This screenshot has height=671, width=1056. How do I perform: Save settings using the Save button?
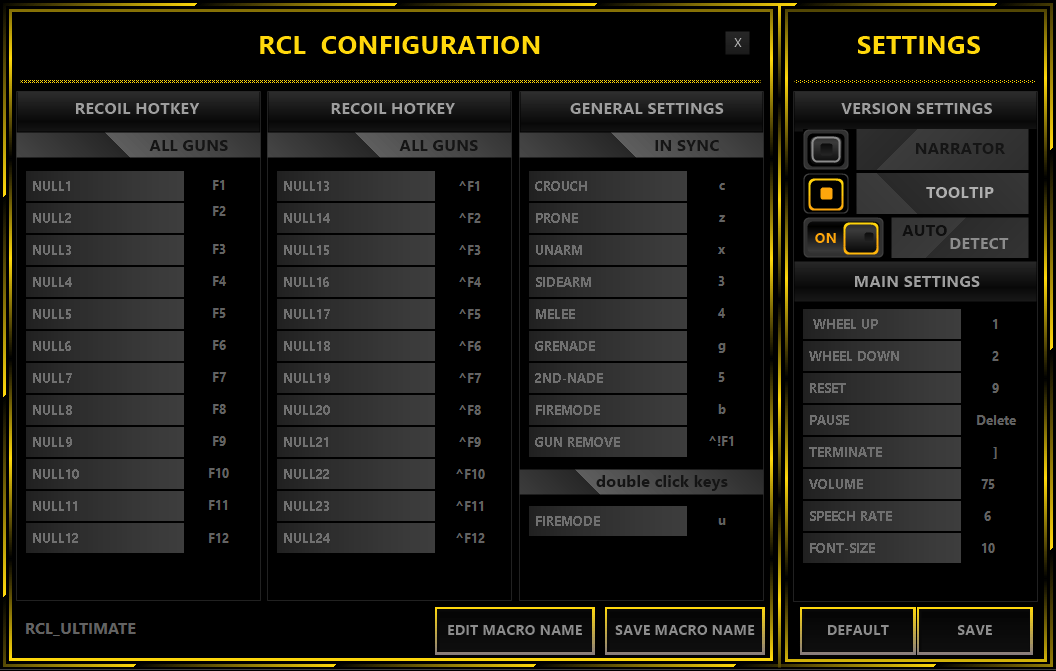pyautogui.click(x=974, y=630)
